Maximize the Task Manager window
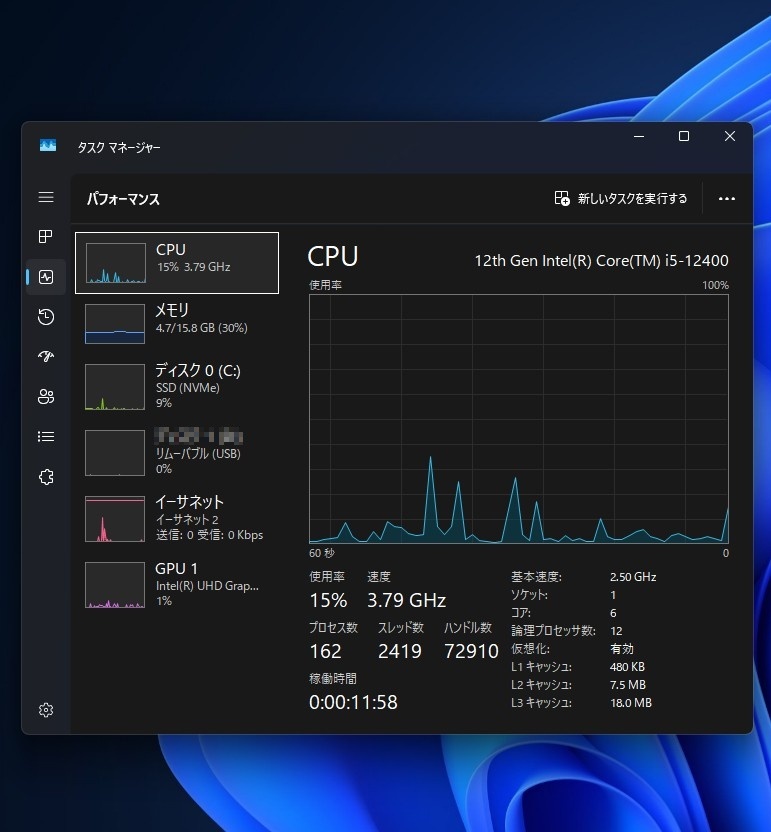The image size is (771, 832). coord(684,136)
